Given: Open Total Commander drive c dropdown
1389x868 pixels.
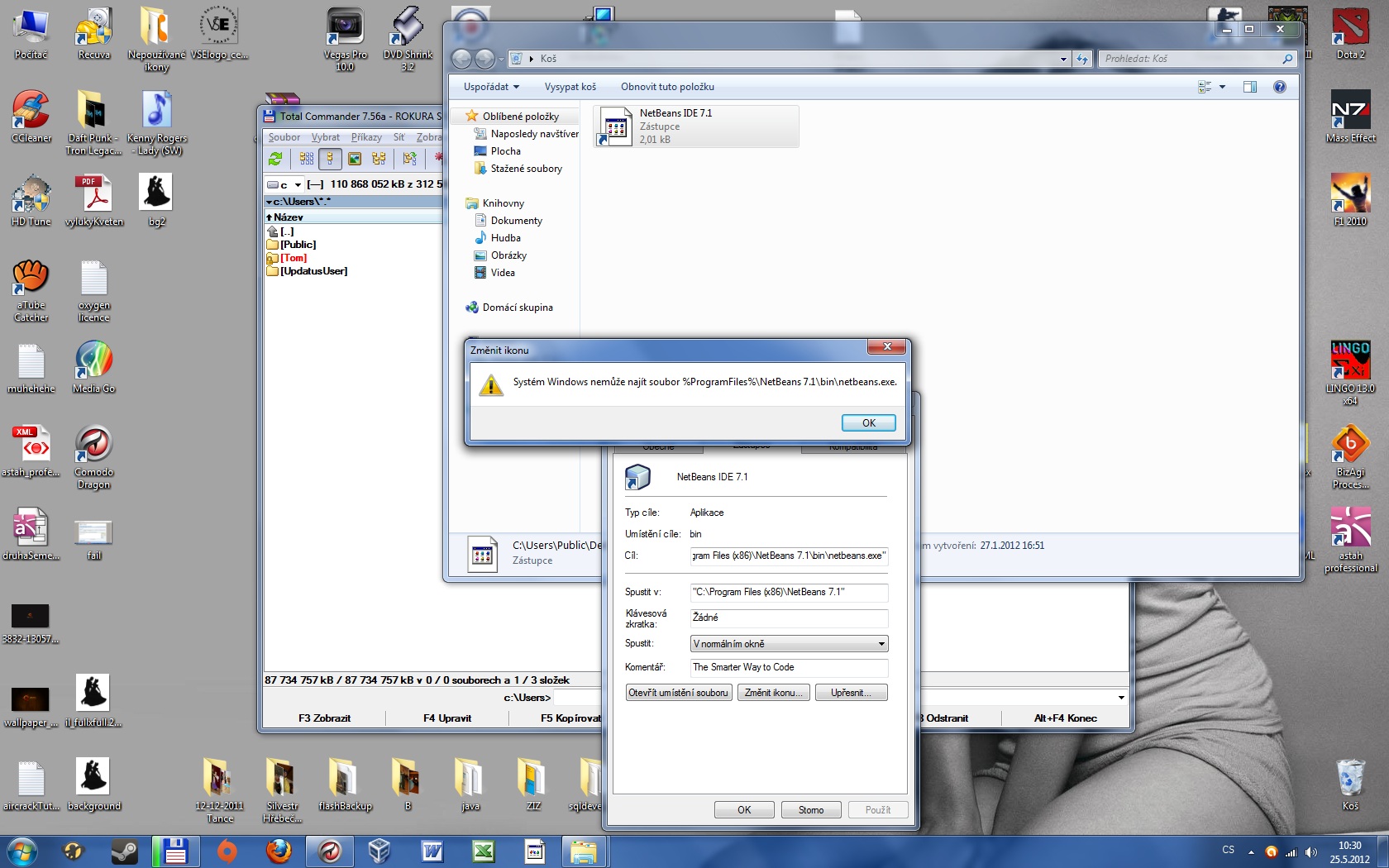Looking at the screenshot, I should point(298,184).
